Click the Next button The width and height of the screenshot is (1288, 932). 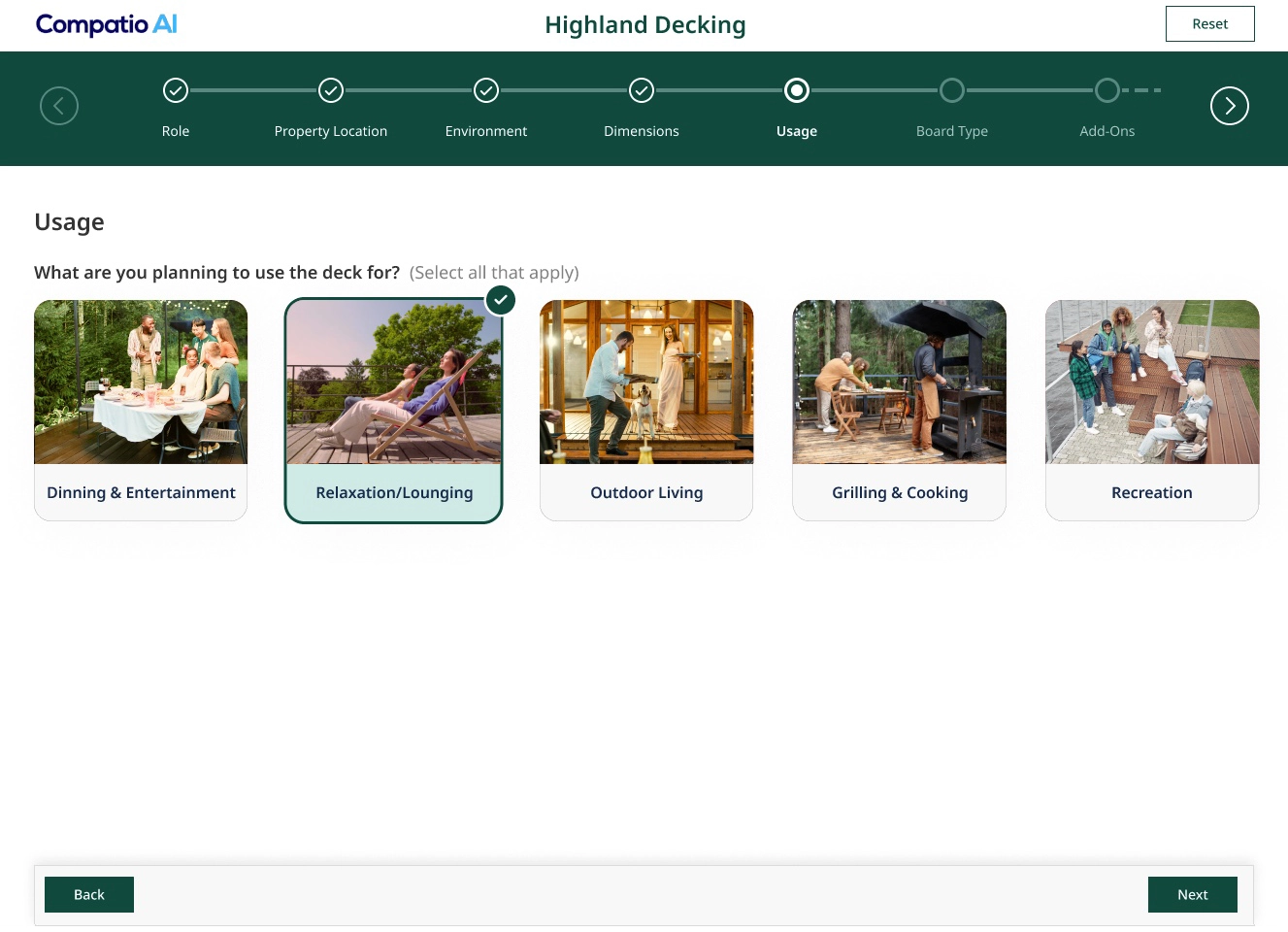1193,894
